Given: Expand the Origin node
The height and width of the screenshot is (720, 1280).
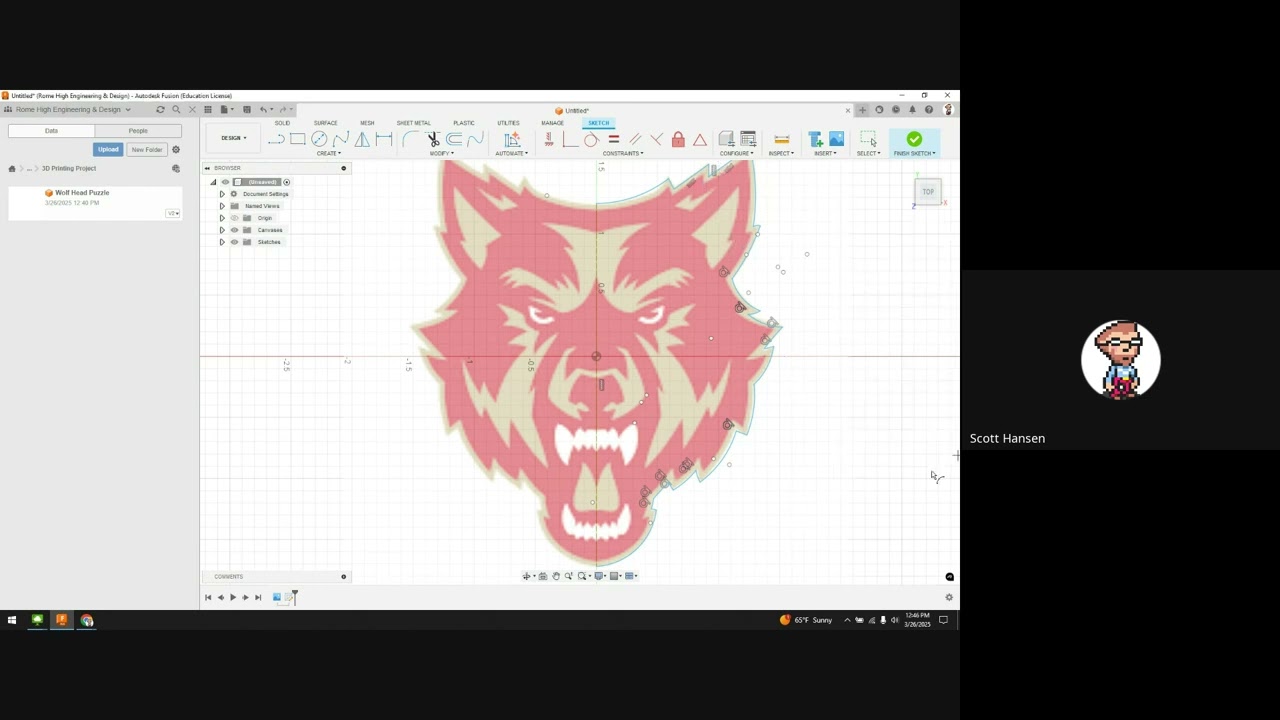Looking at the screenshot, I should coord(222,218).
